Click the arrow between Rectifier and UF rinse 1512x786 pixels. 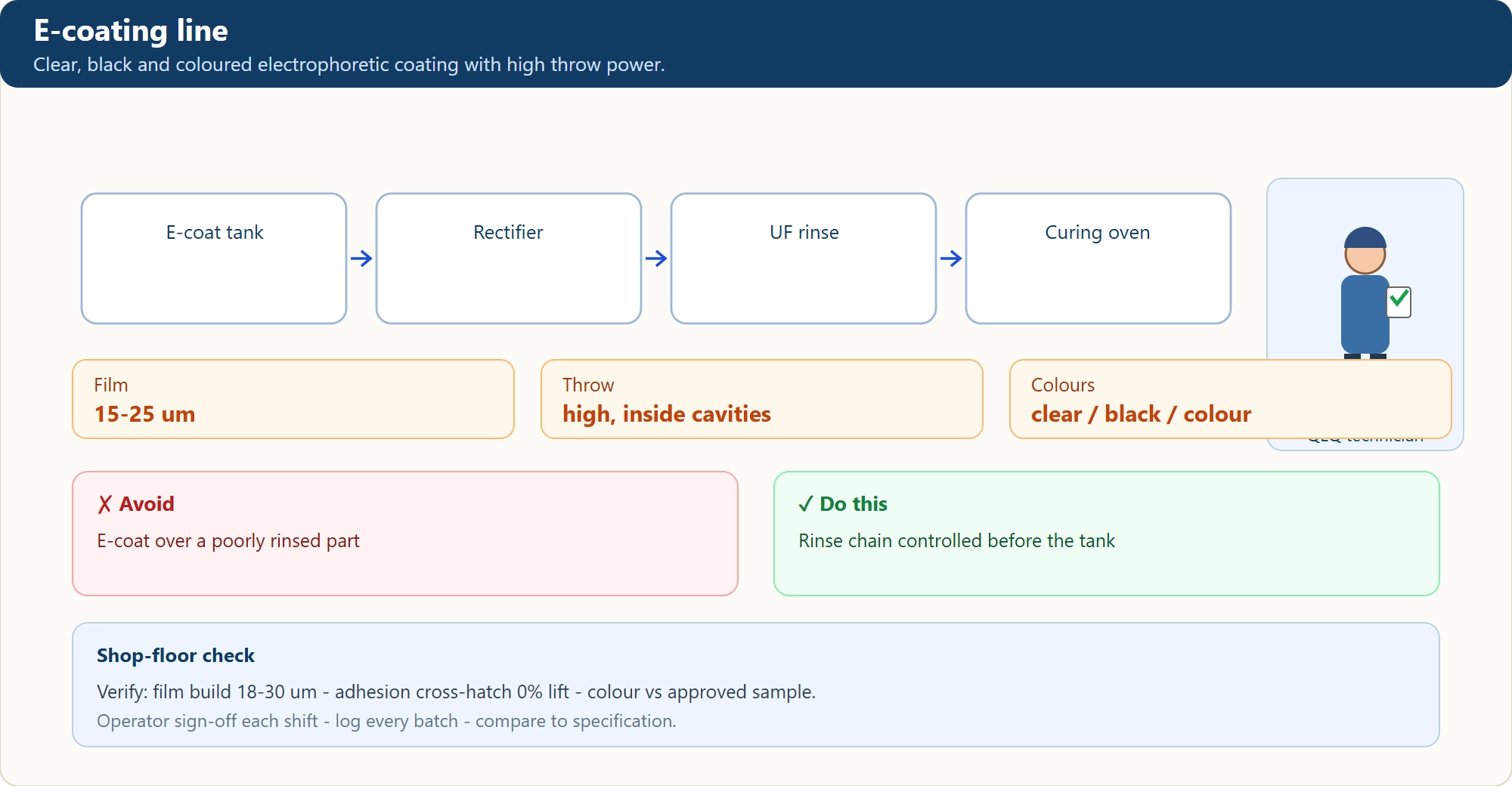click(656, 258)
